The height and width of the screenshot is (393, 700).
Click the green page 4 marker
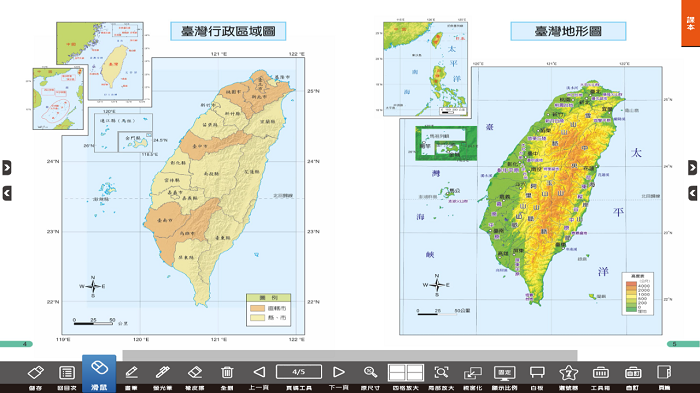[17, 344]
